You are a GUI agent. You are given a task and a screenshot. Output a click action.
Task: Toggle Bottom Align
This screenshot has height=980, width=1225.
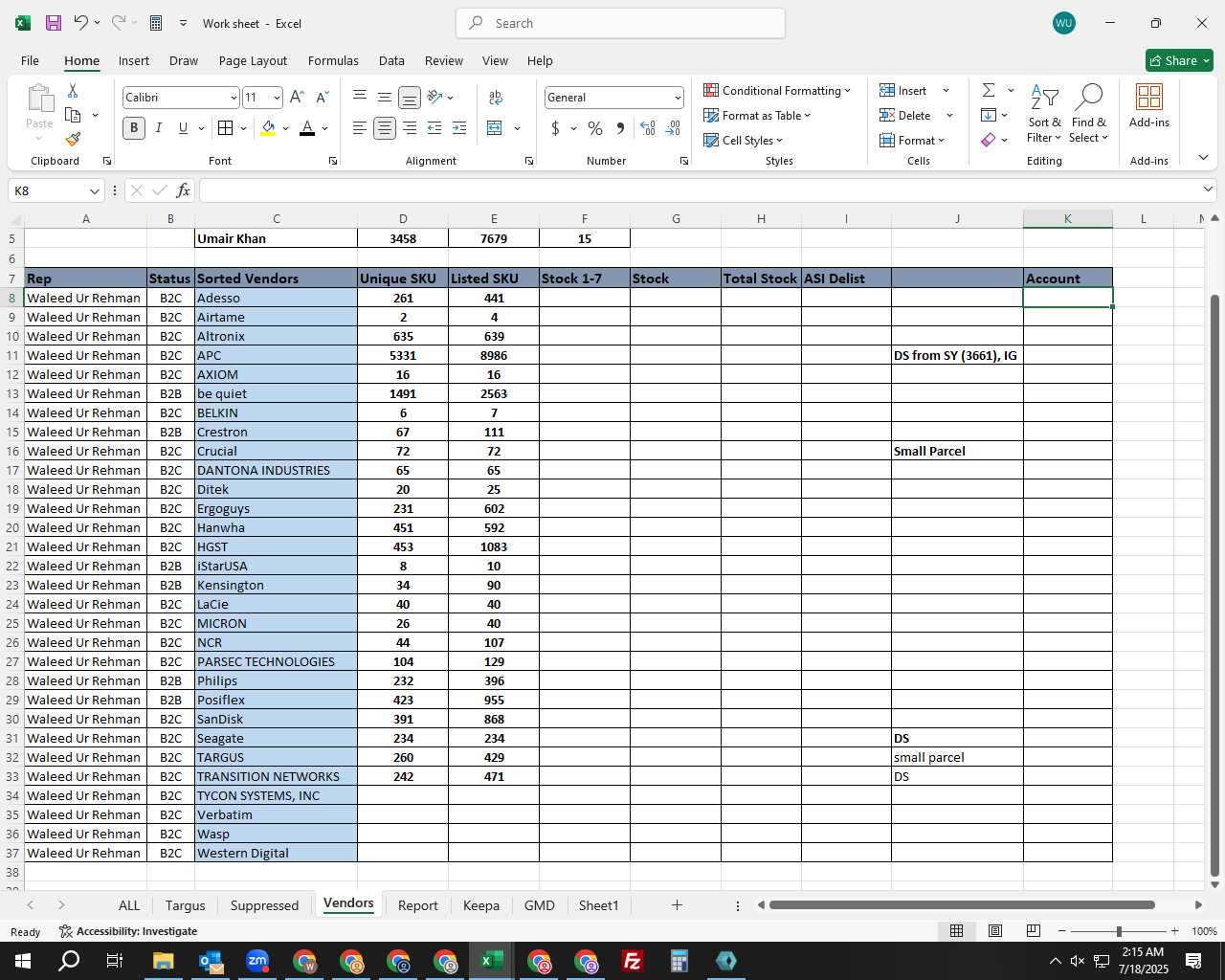coord(410,98)
